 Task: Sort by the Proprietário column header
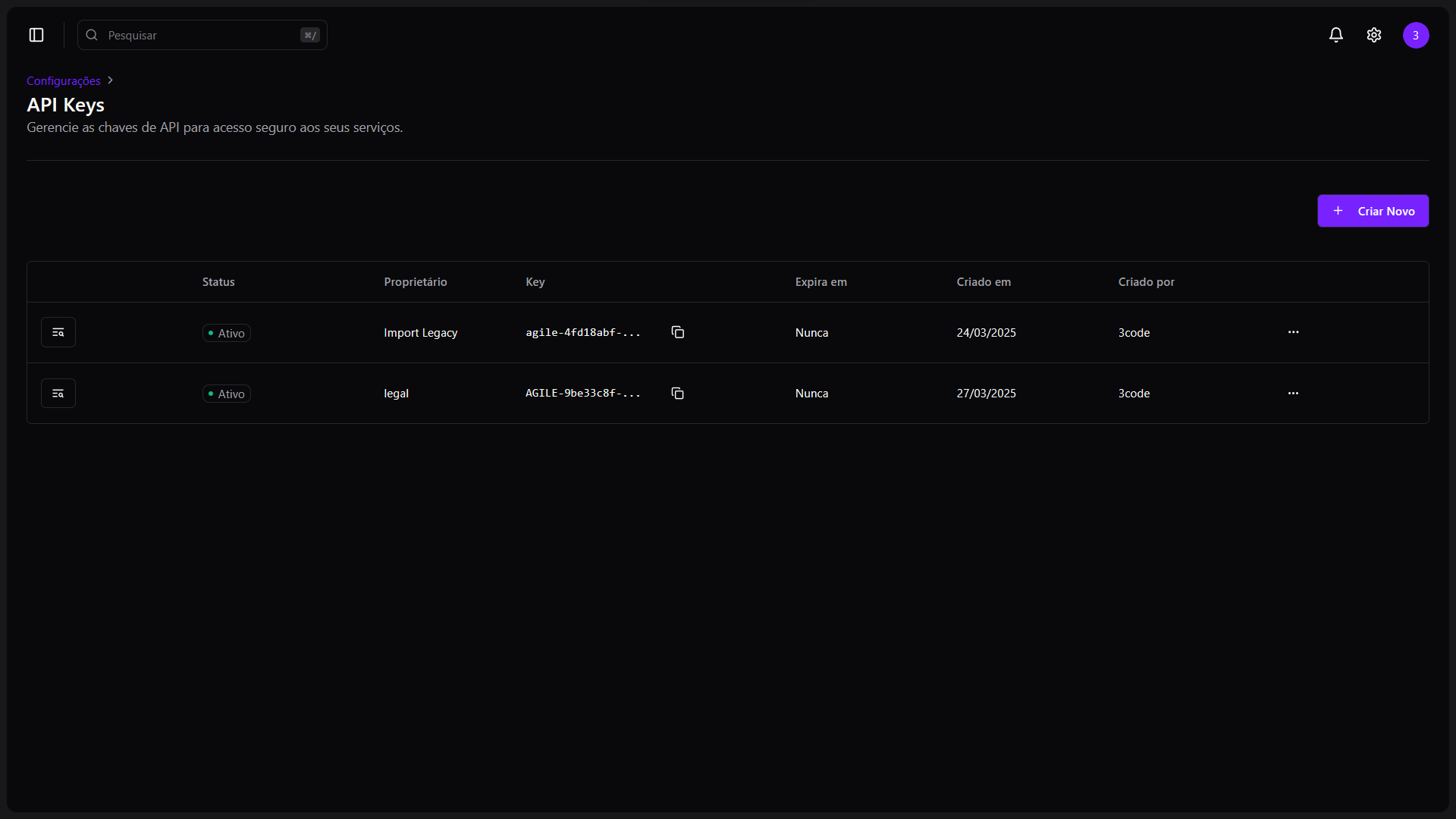coord(415,281)
